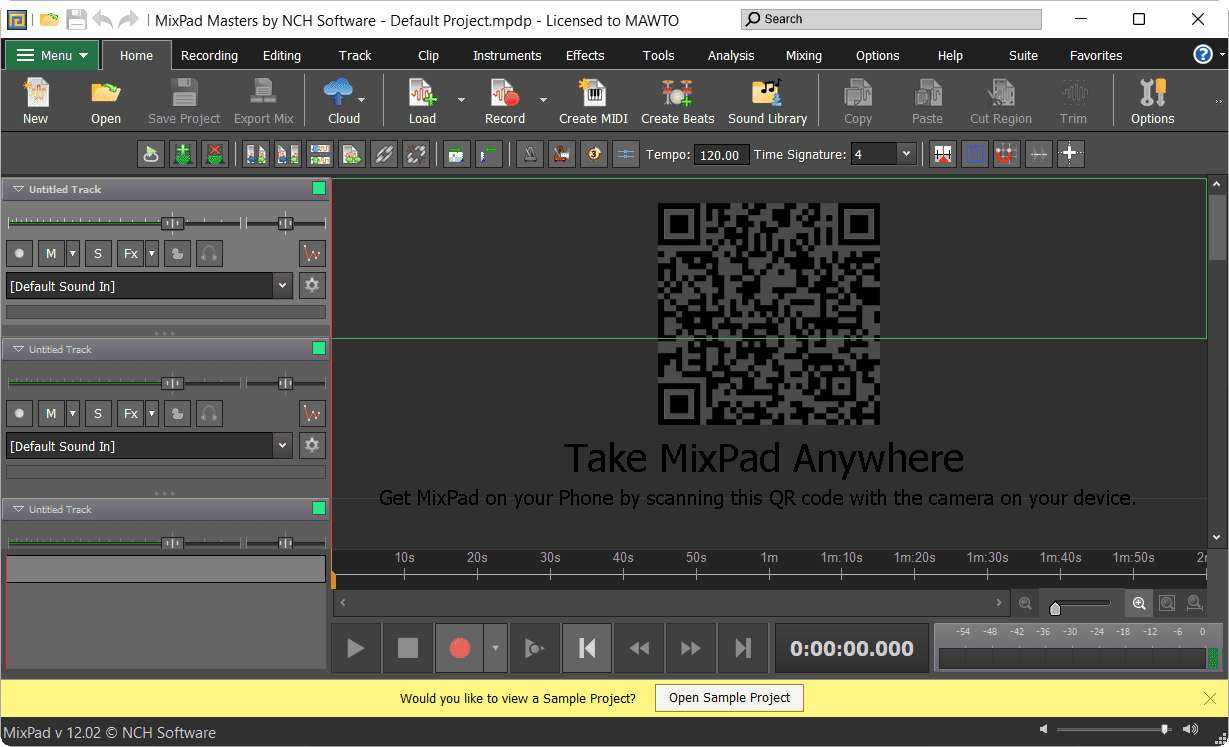Screen dimensions: 1229x747
Task: Dismiss the sample project banner
Action: click(x=1210, y=698)
